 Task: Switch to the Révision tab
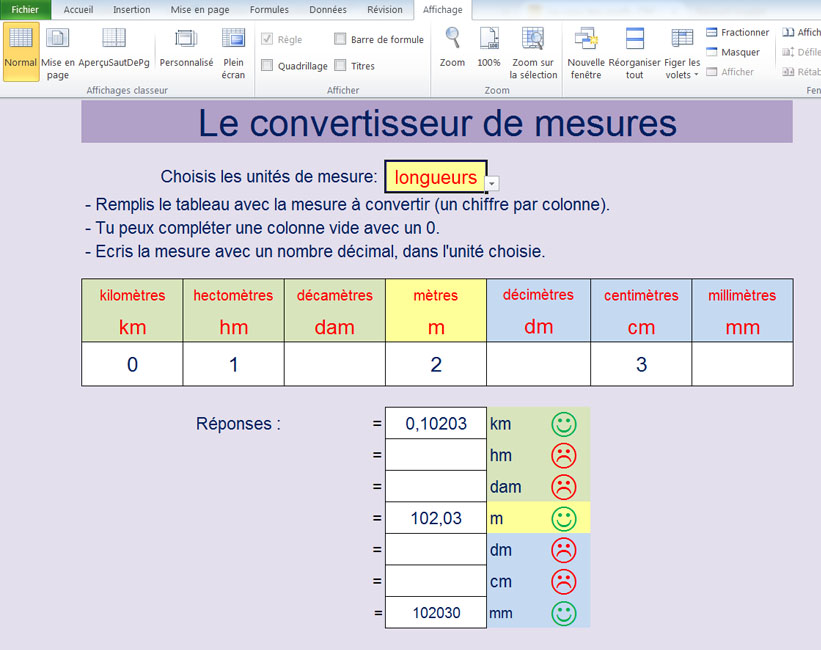pos(385,9)
